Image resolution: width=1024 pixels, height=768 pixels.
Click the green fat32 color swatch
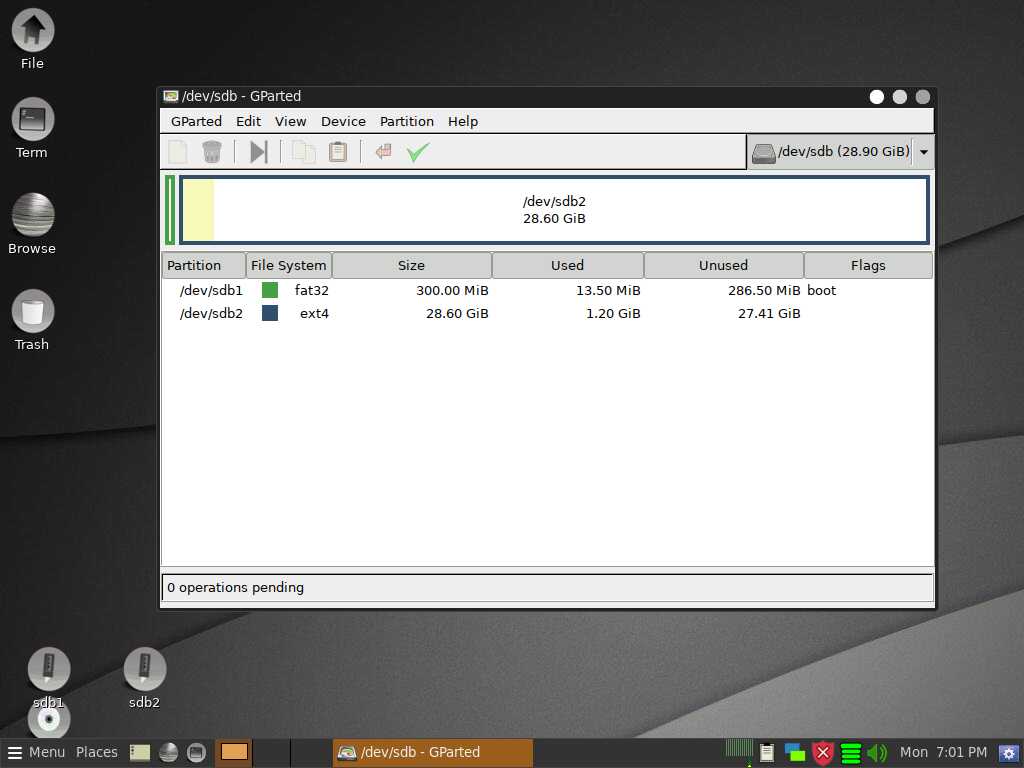270,290
